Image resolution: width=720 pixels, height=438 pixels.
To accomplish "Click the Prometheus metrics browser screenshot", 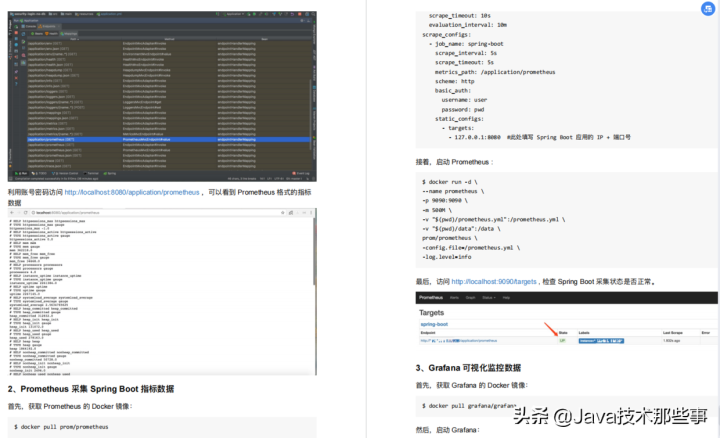I will (162, 292).
